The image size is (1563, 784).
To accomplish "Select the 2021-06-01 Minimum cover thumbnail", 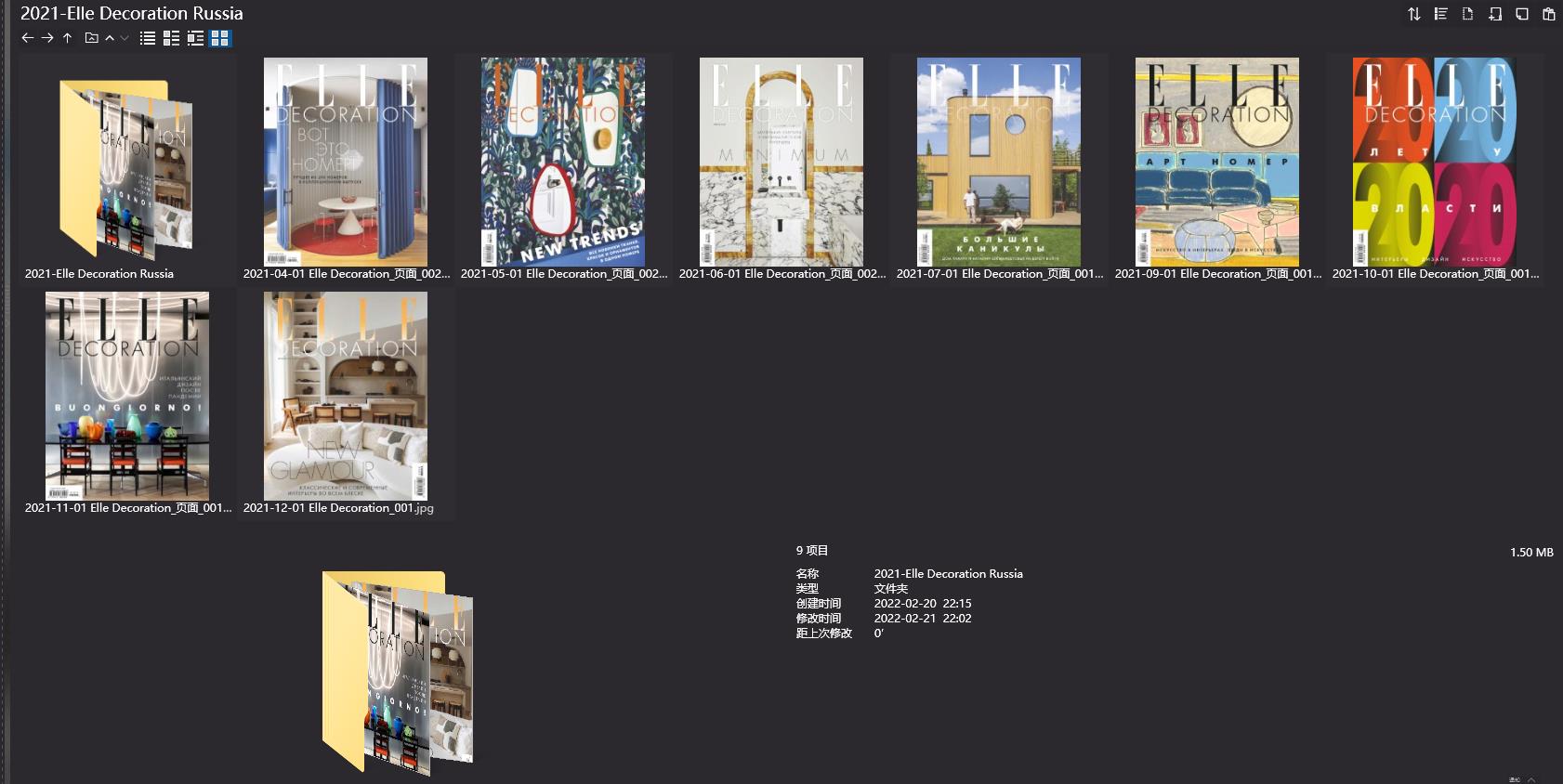I will point(781,162).
